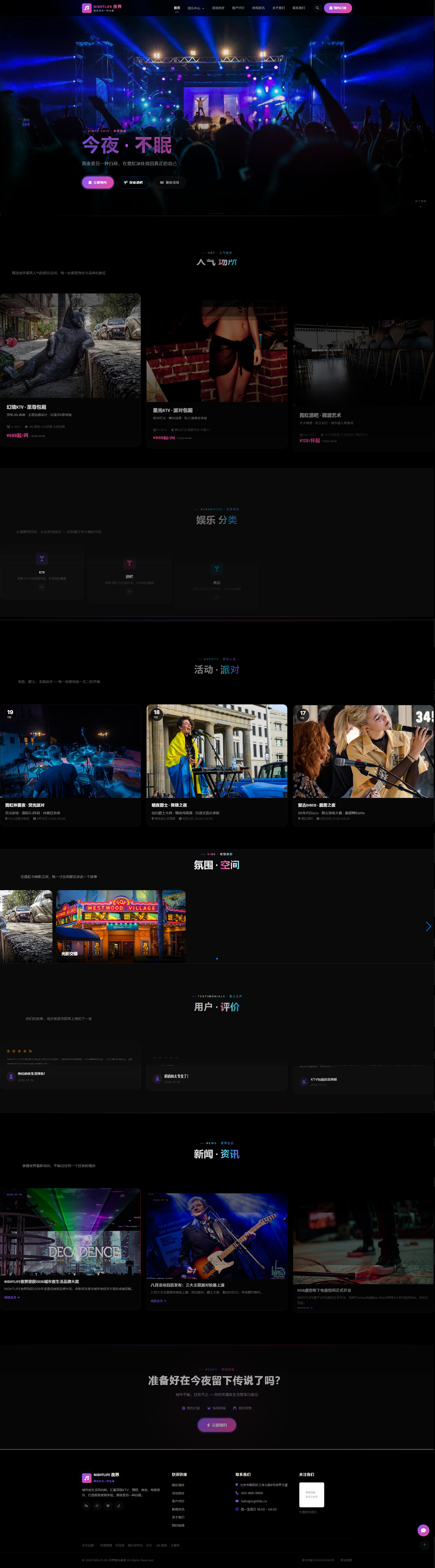This screenshot has height=1568, width=435.
Task: Click the scroll-down chevron in hero section
Action: 420,206
